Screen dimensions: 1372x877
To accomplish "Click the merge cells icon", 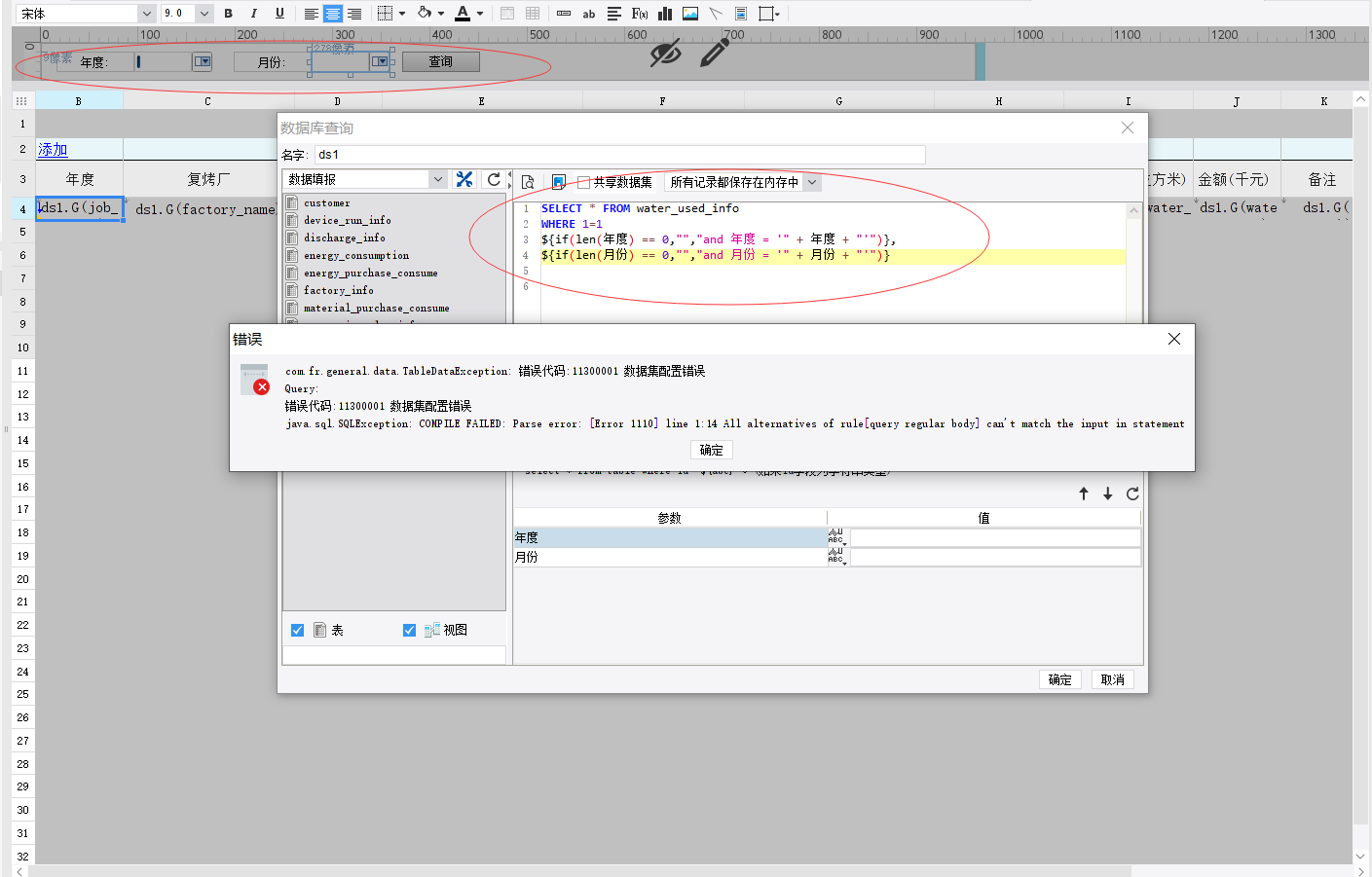I will 507,14.
